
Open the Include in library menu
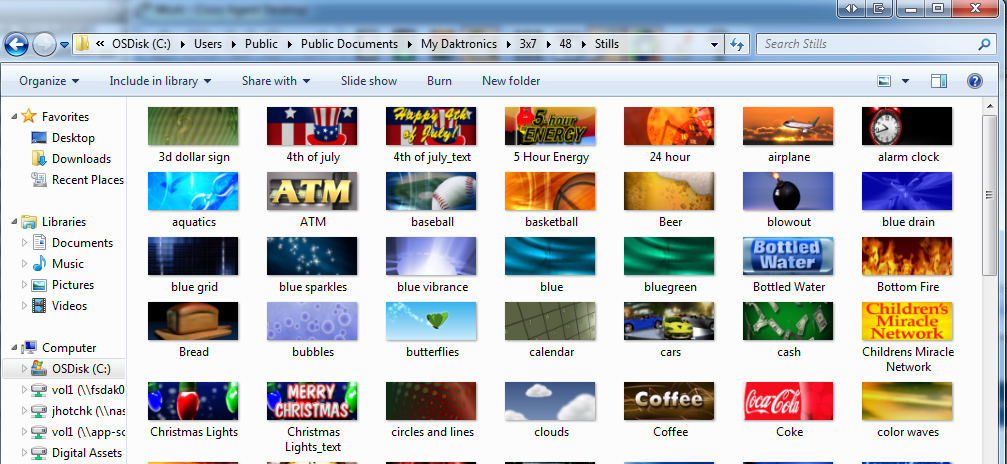160,81
